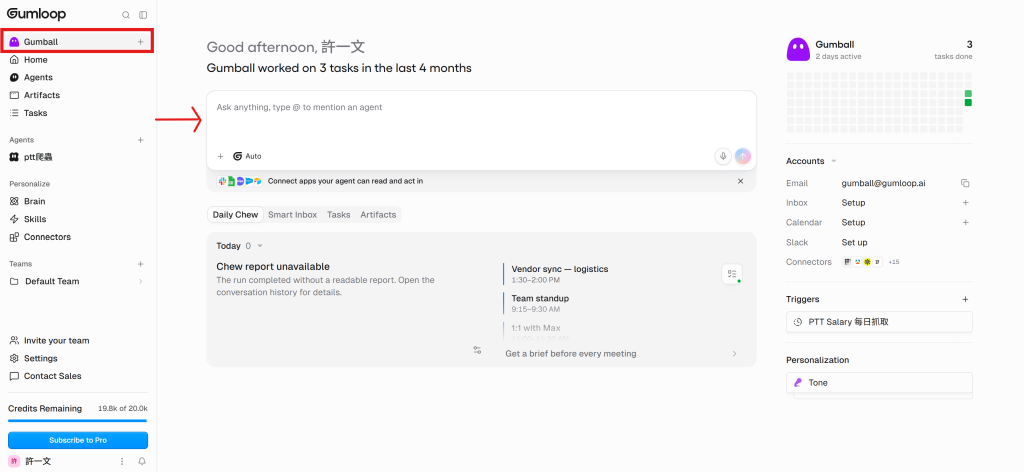This screenshot has height=472, width=1024.
Task: Click Setup for Calendar
Action: tap(854, 223)
